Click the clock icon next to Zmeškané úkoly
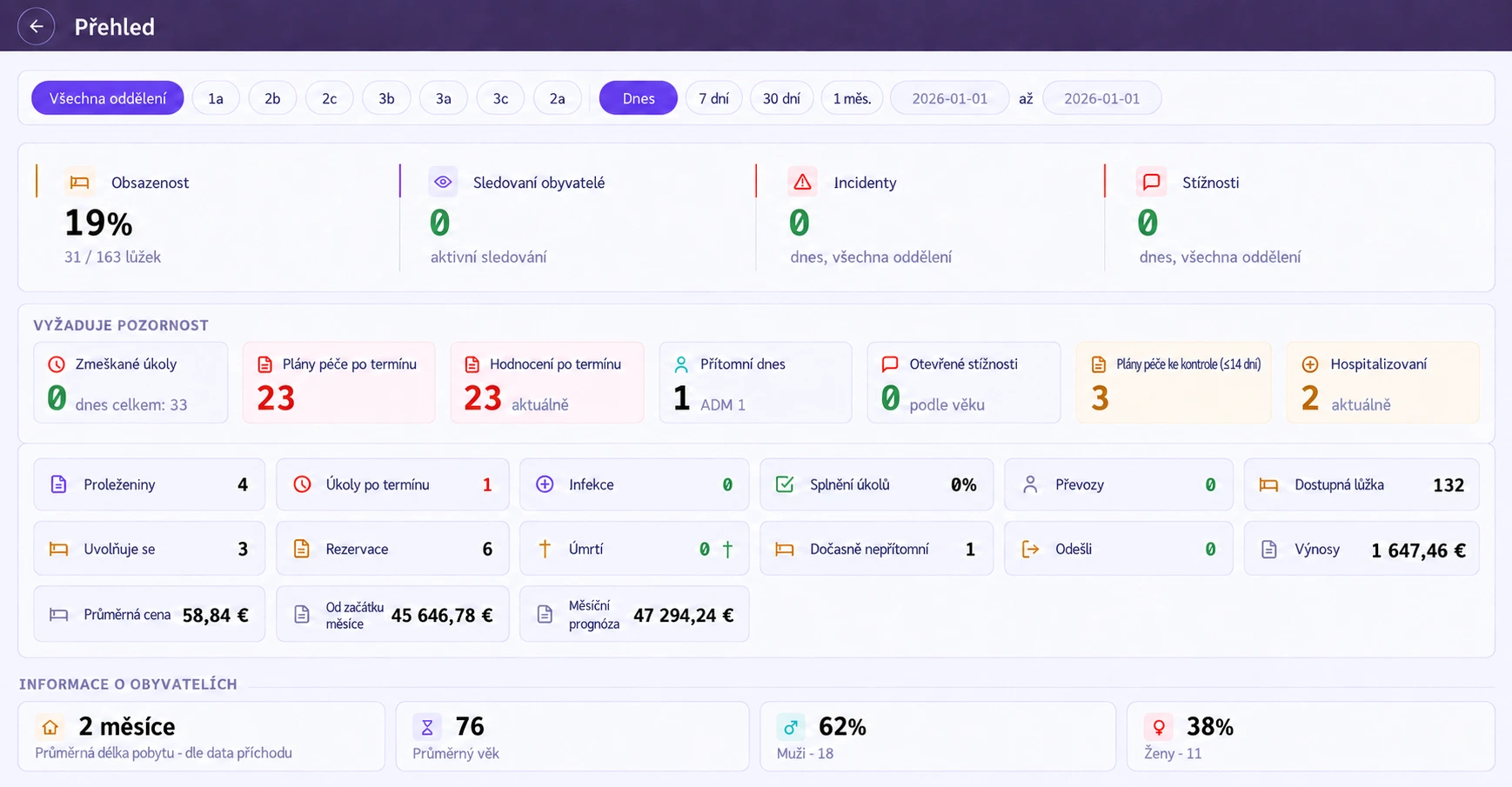Screen dimensions: 1512x787 [x=57, y=364]
